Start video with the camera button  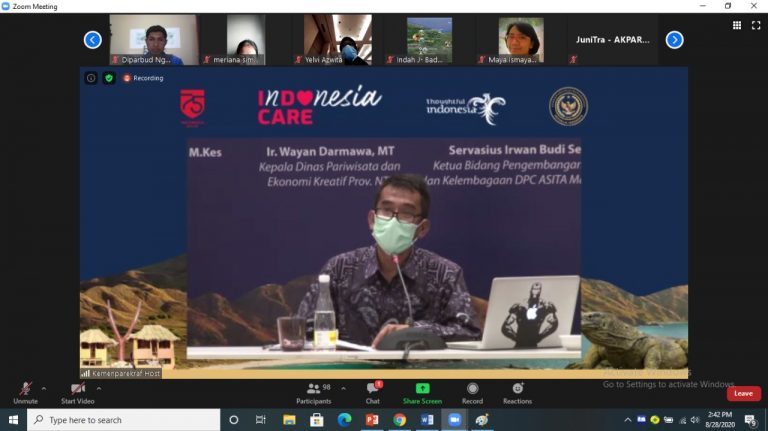click(77, 390)
